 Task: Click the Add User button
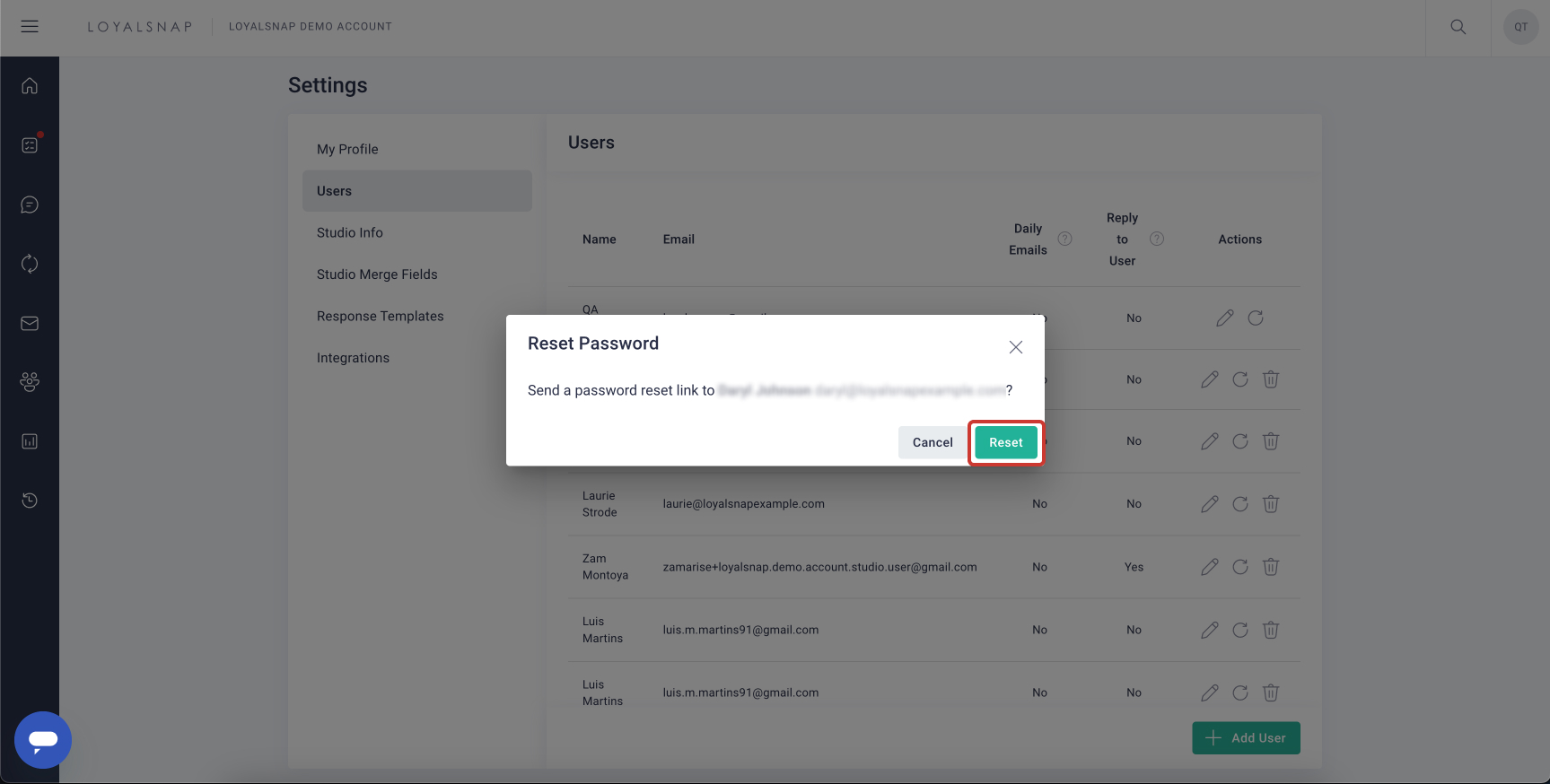pyautogui.click(x=1245, y=738)
